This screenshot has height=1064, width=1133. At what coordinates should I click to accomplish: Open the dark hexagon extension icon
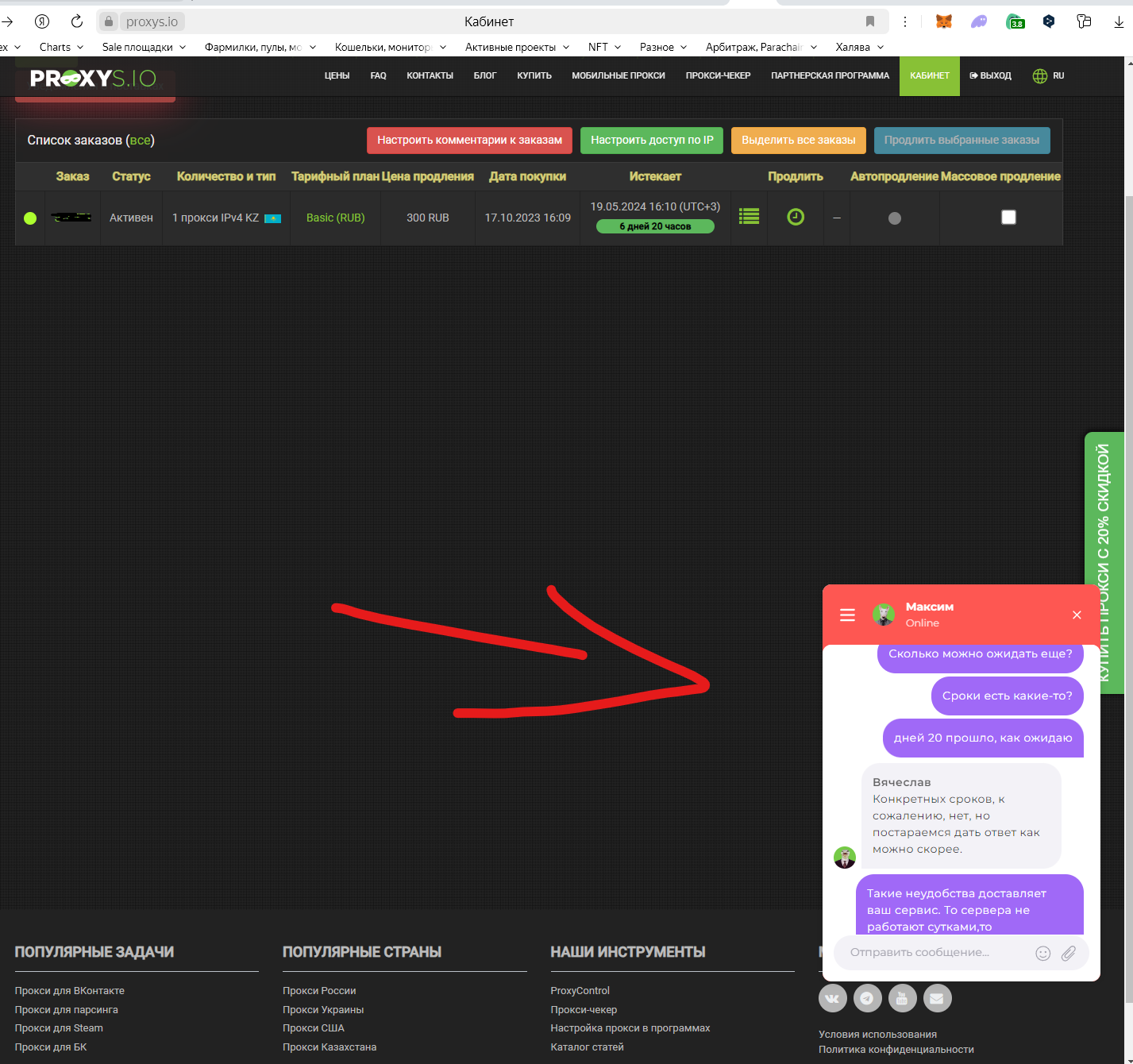coord(1049,21)
